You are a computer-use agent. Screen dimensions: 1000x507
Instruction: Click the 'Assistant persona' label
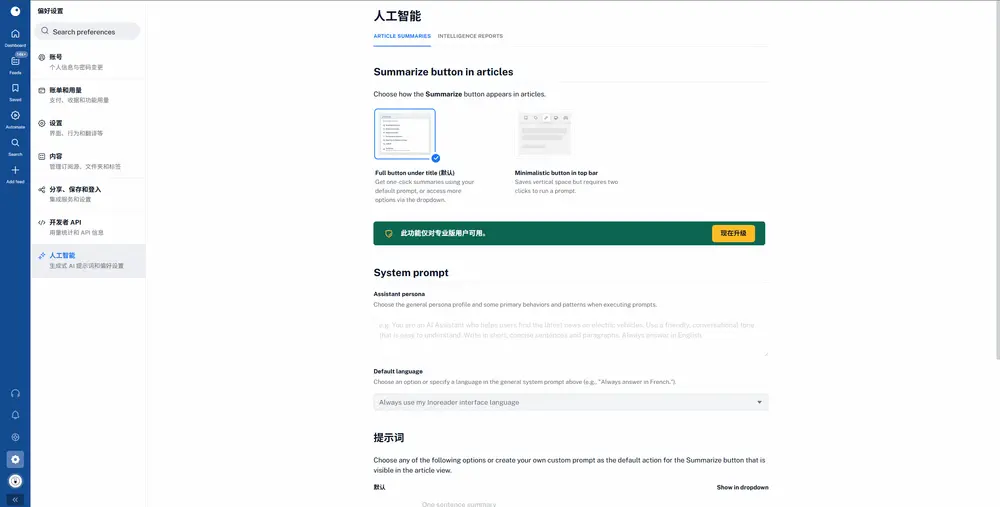tap(399, 294)
